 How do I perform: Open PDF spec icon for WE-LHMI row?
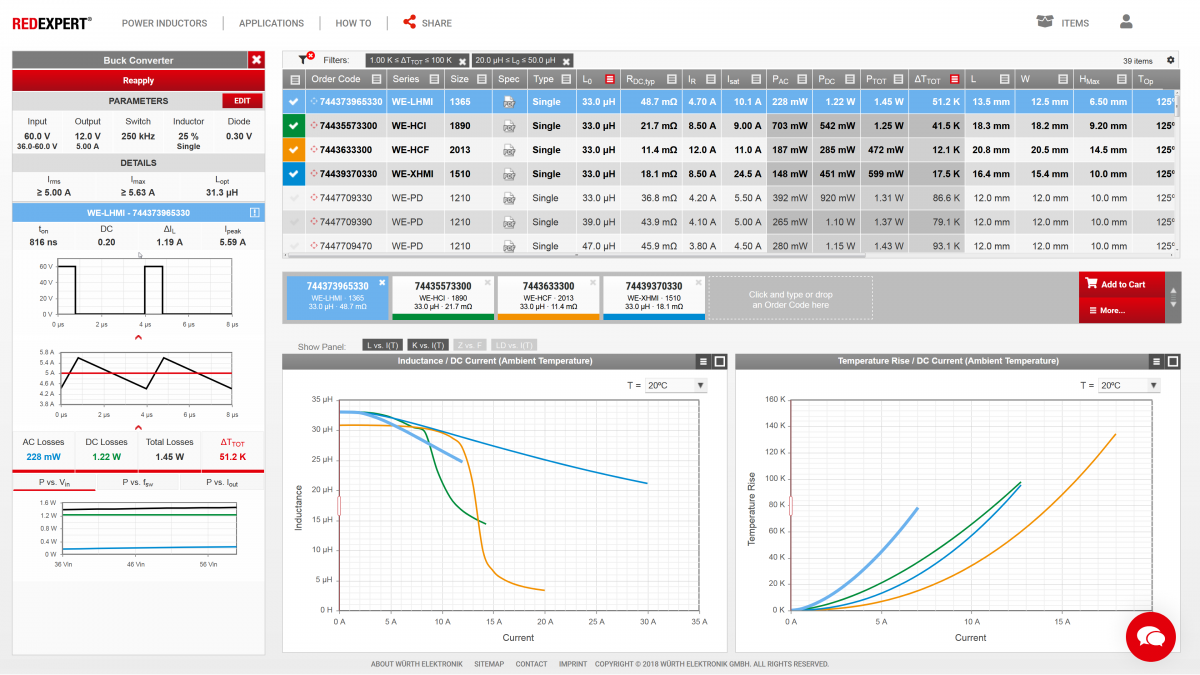[509, 101]
